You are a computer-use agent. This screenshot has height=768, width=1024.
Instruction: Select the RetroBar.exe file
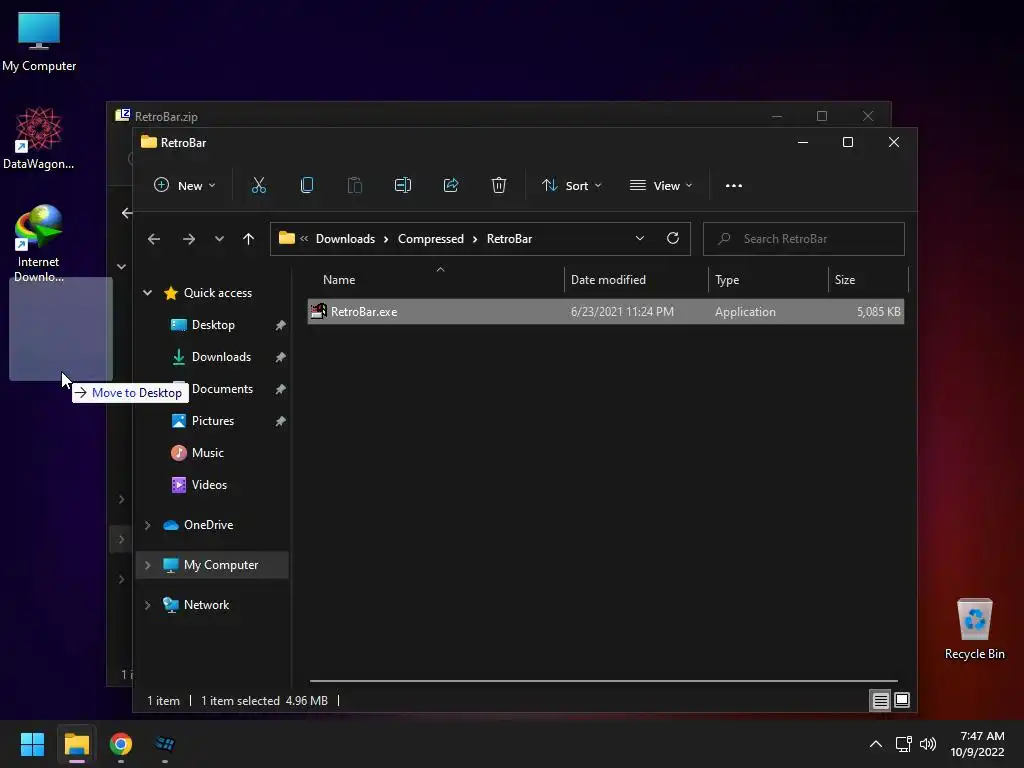pyautogui.click(x=605, y=312)
